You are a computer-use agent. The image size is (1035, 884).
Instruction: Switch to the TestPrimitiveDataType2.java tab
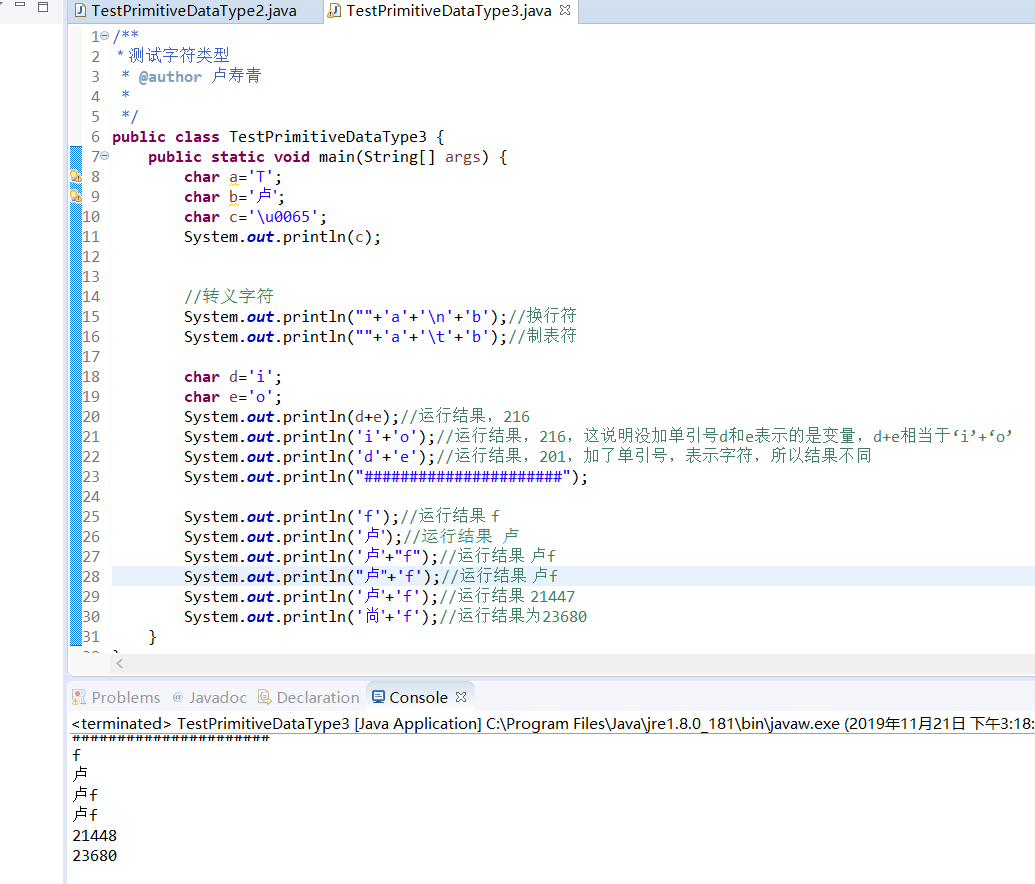tap(185, 11)
